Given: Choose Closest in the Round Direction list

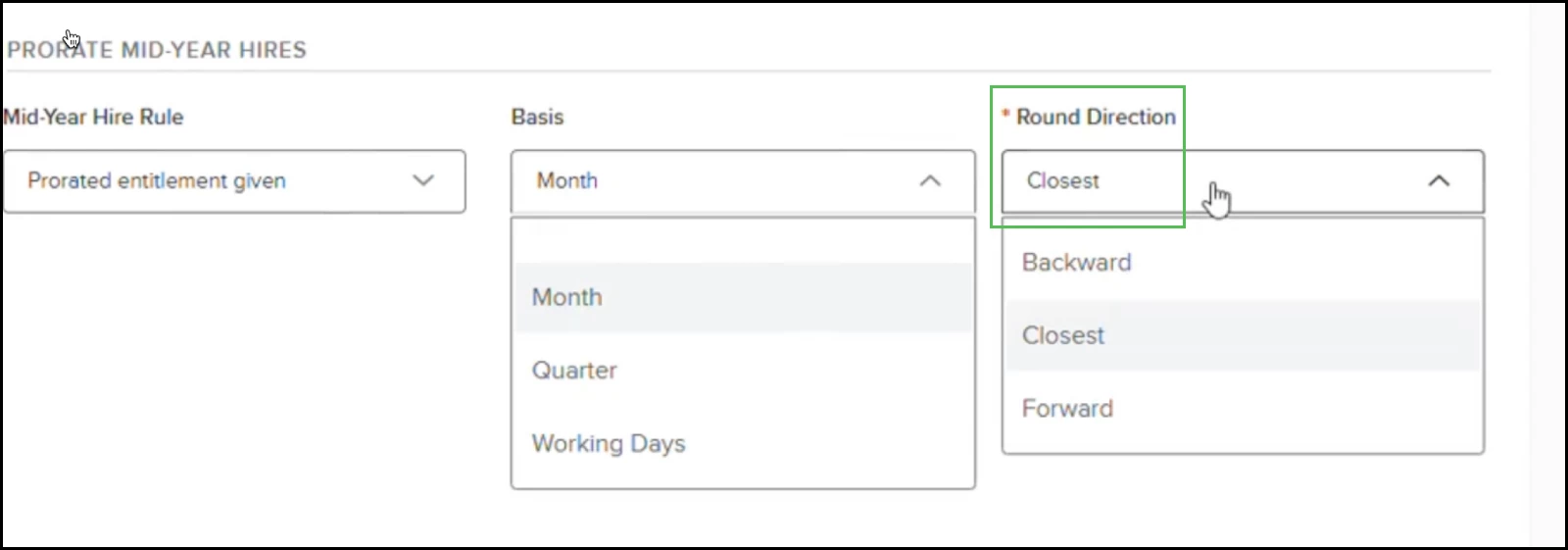Looking at the screenshot, I should click(1063, 335).
